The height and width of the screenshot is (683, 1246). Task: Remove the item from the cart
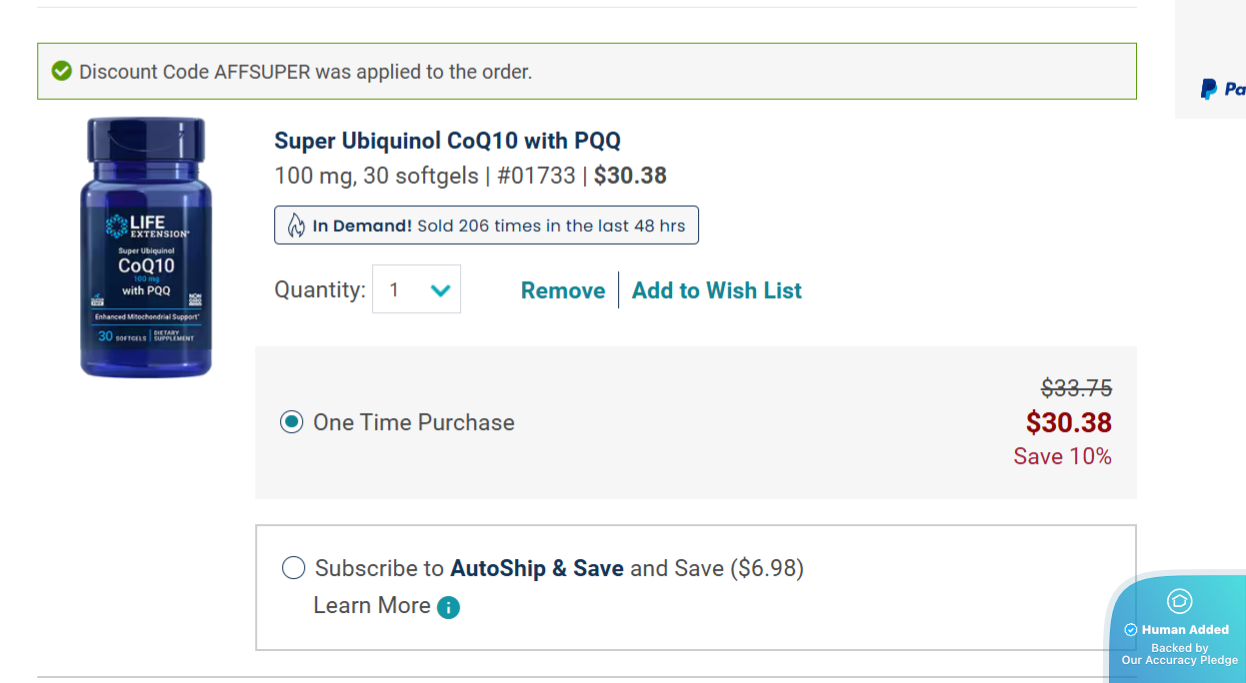[563, 290]
